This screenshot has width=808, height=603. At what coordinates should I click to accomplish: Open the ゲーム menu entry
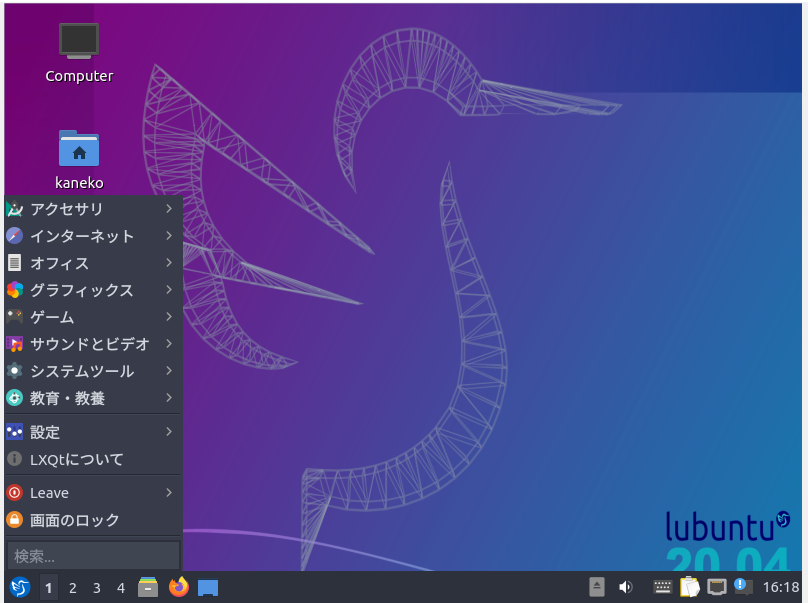point(93,317)
